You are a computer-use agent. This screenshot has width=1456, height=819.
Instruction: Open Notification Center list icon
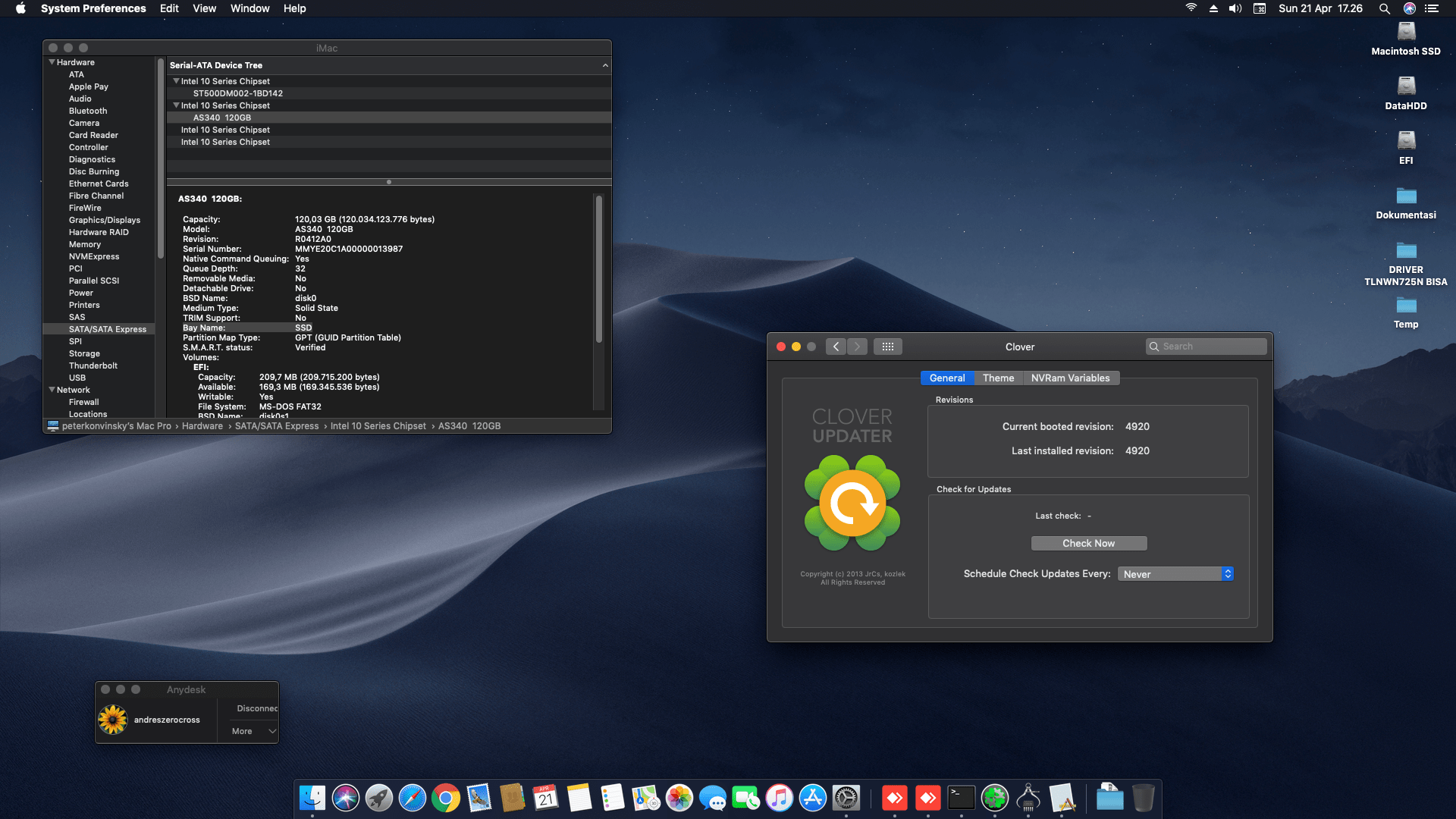[x=1432, y=8]
